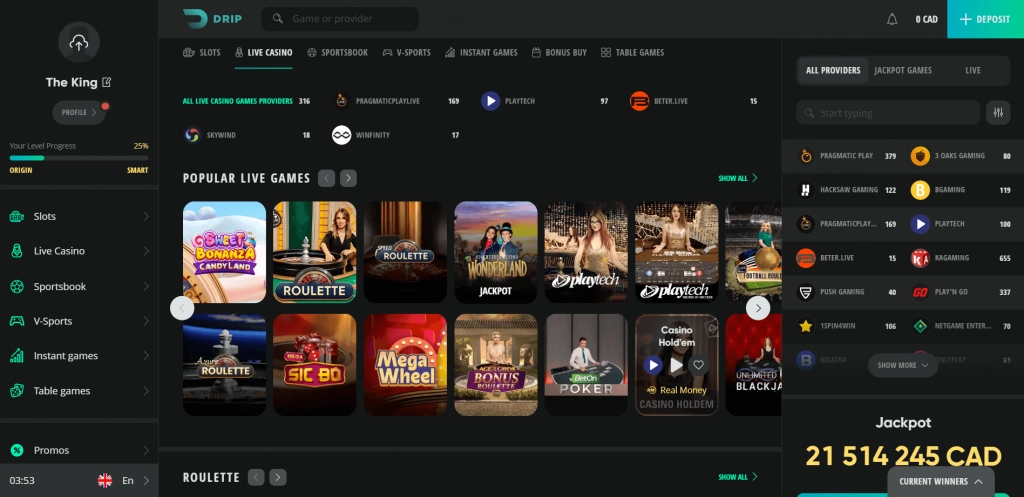1024x497 pixels.
Task: Click the Level Progress bar
Action: tap(79, 158)
